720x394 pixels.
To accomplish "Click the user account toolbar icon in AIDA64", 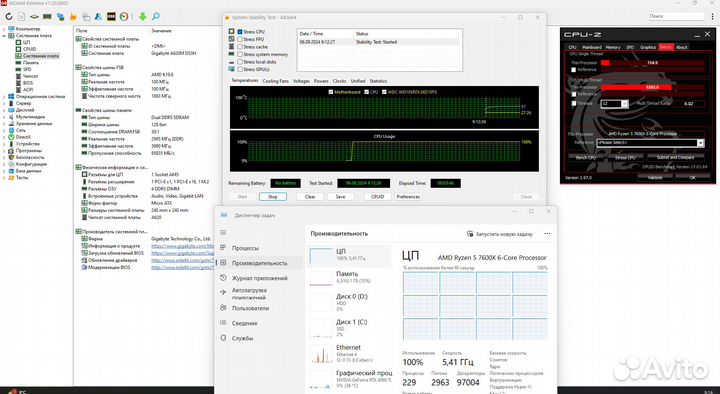I will pos(98,17).
